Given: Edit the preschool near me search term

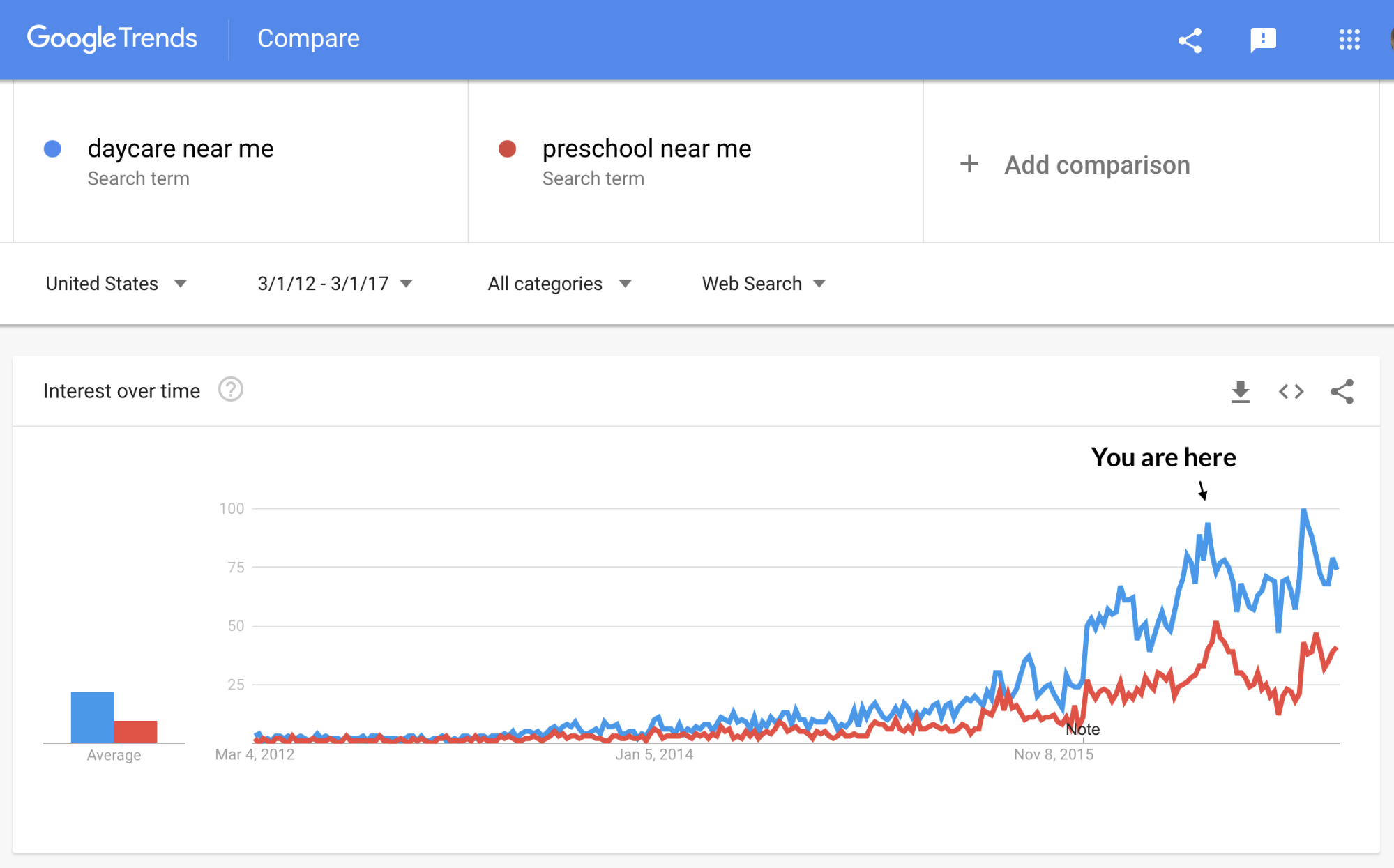Looking at the screenshot, I should (646, 149).
